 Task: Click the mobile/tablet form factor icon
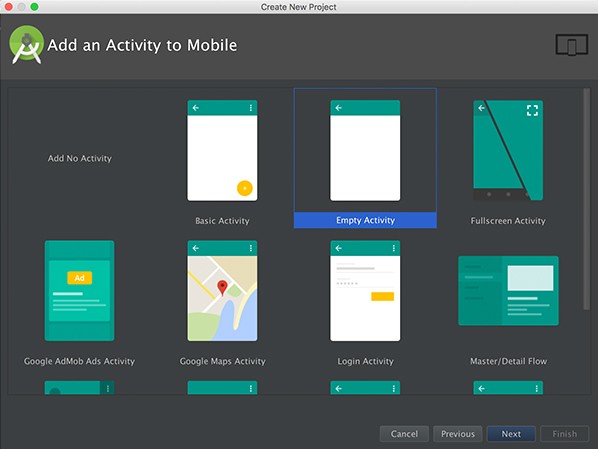pyautogui.click(x=571, y=45)
